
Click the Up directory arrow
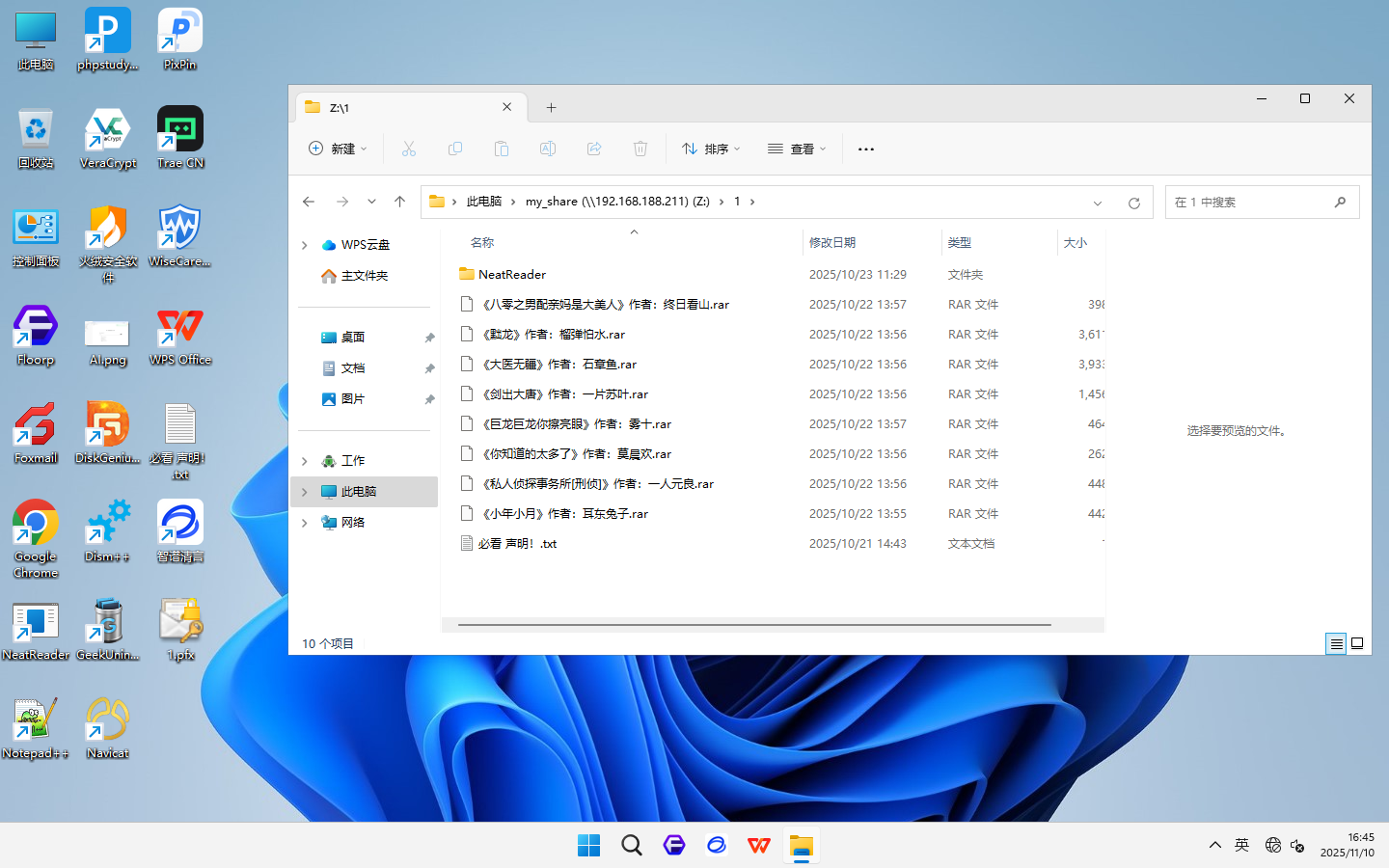[399, 202]
